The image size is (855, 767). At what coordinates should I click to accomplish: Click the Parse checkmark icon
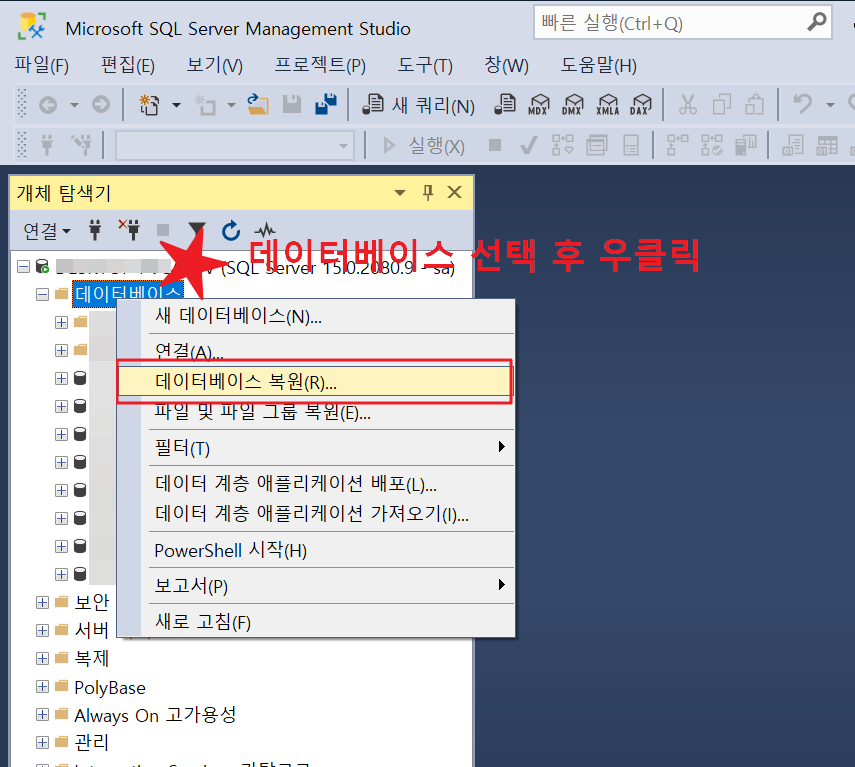click(x=528, y=145)
